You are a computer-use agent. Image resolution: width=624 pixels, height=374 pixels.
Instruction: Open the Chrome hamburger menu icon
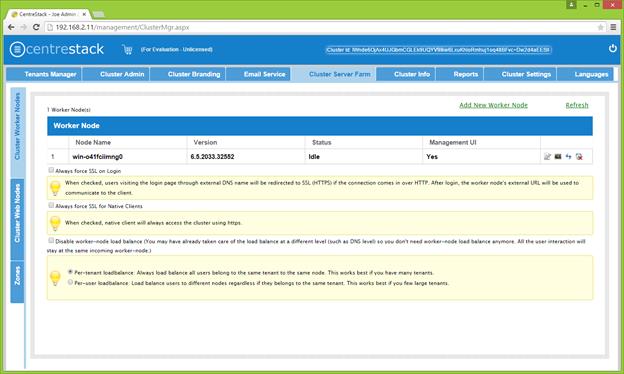tap(613, 27)
